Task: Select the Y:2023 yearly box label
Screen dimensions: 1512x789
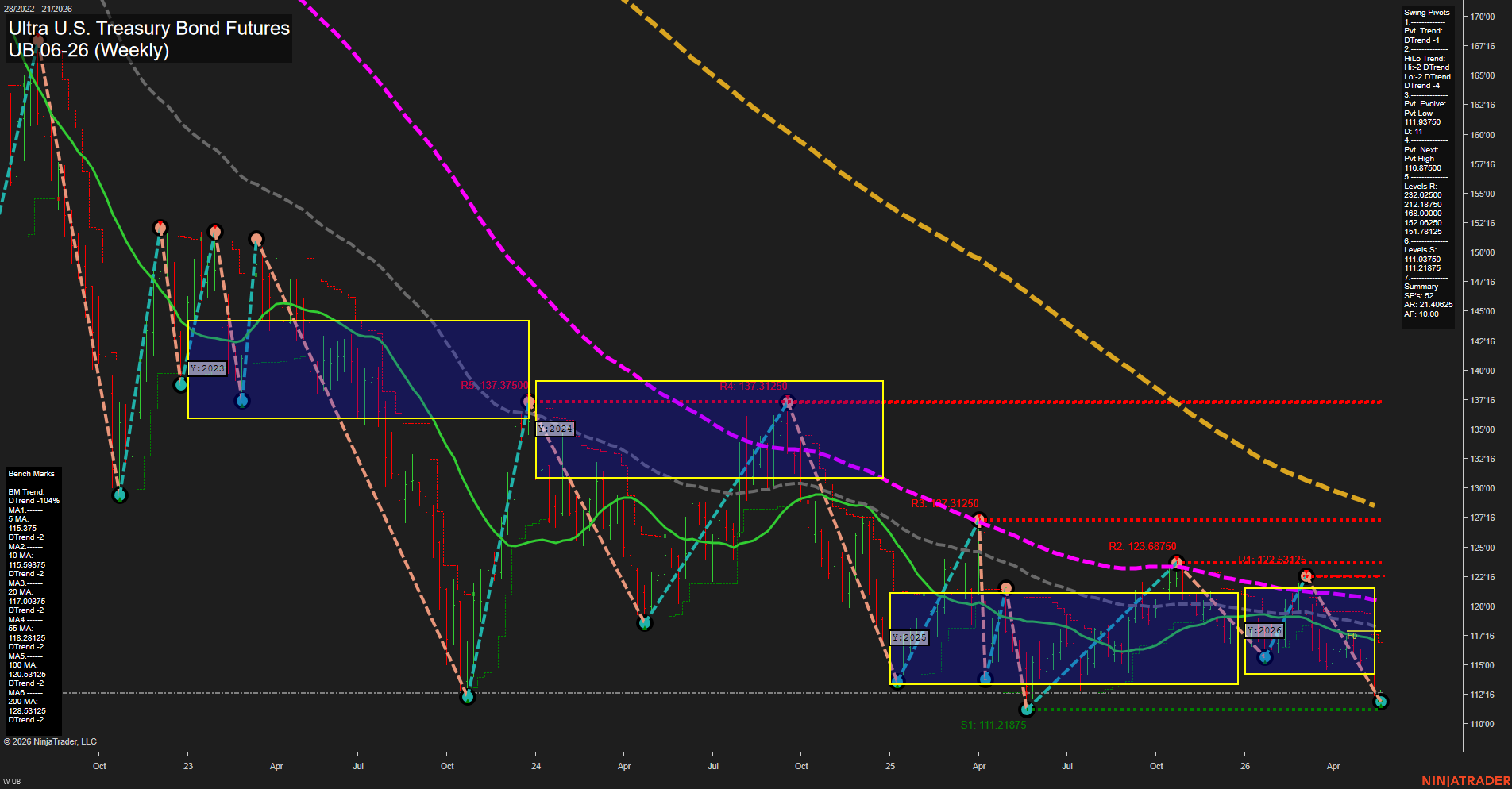Action: coord(208,368)
